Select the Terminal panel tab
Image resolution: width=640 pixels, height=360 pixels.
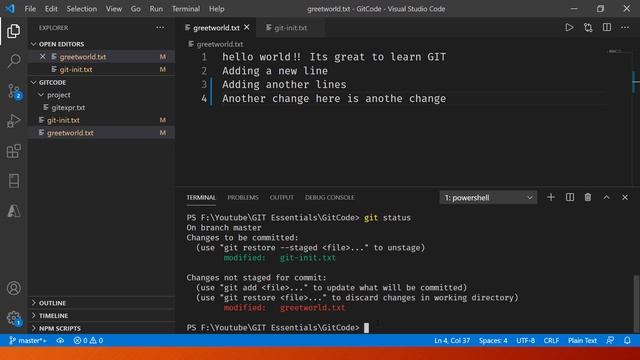point(201,198)
